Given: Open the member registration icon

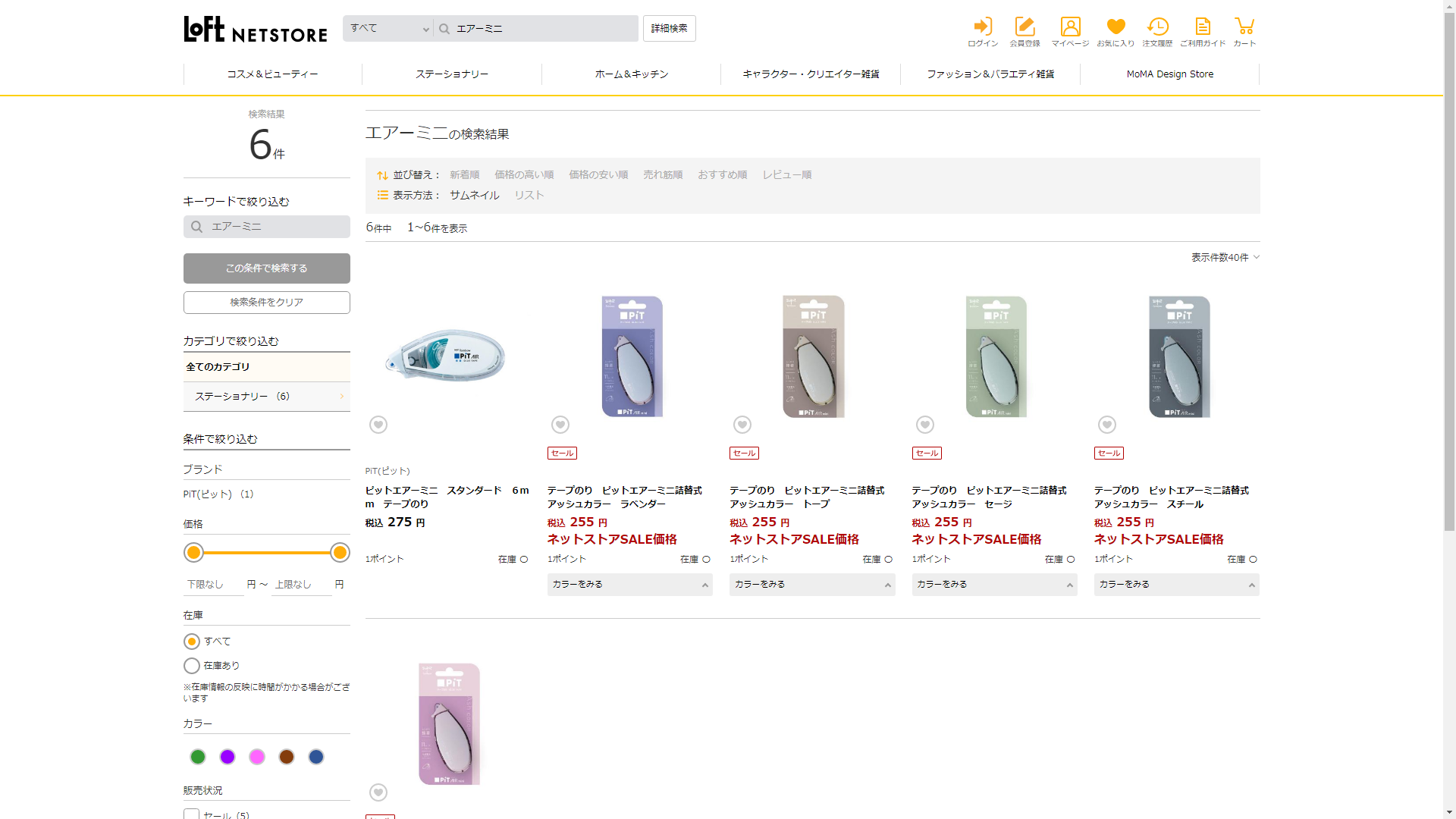Looking at the screenshot, I should pyautogui.click(x=1025, y=27).
